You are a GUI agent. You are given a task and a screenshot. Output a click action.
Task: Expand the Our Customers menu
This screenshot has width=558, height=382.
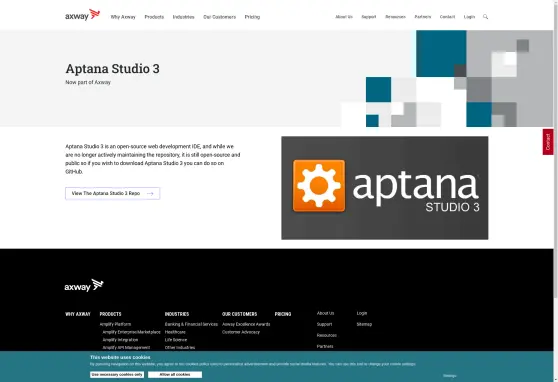click(220, 17)
